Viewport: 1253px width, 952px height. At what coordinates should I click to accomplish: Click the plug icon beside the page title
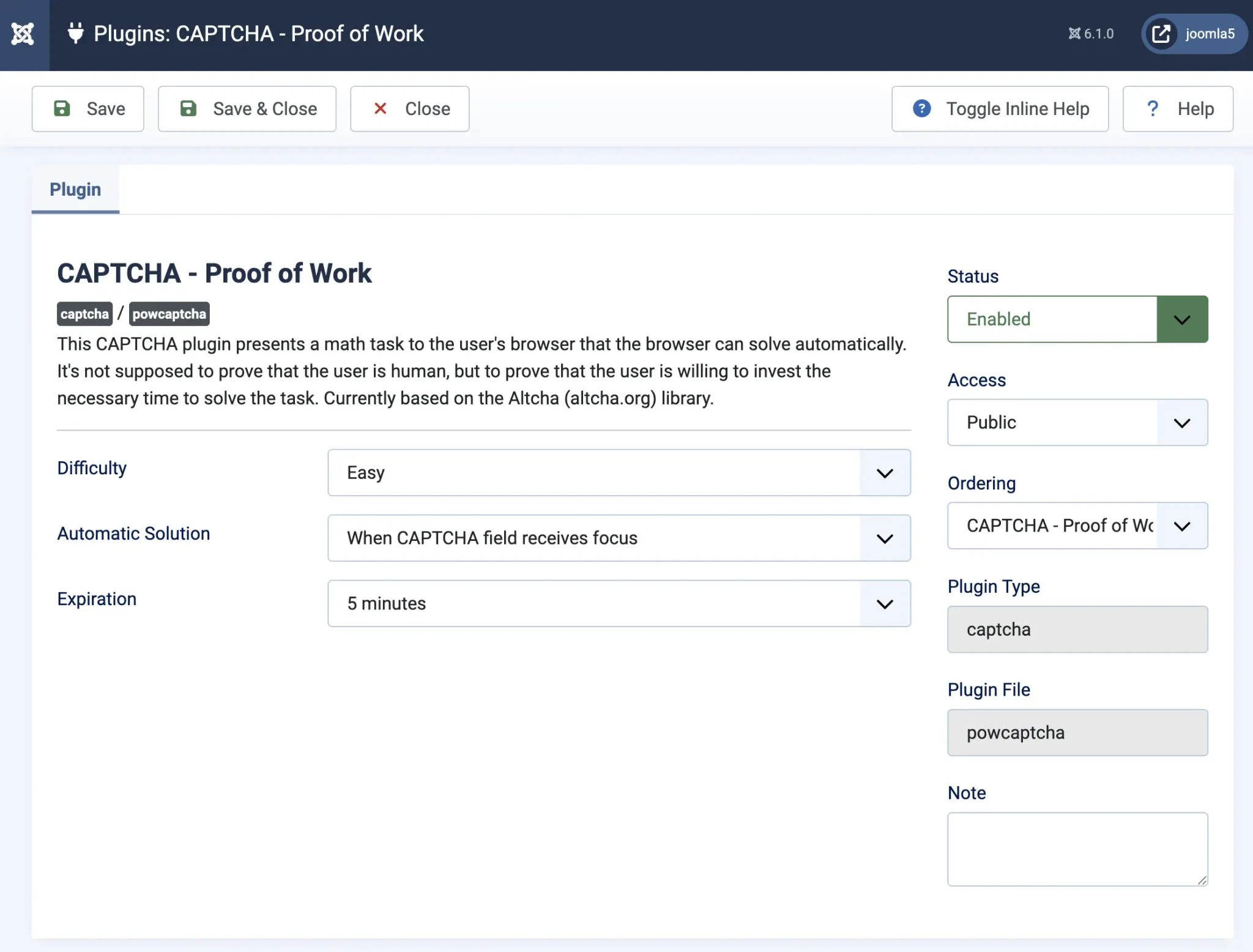[x=75, y=35]
